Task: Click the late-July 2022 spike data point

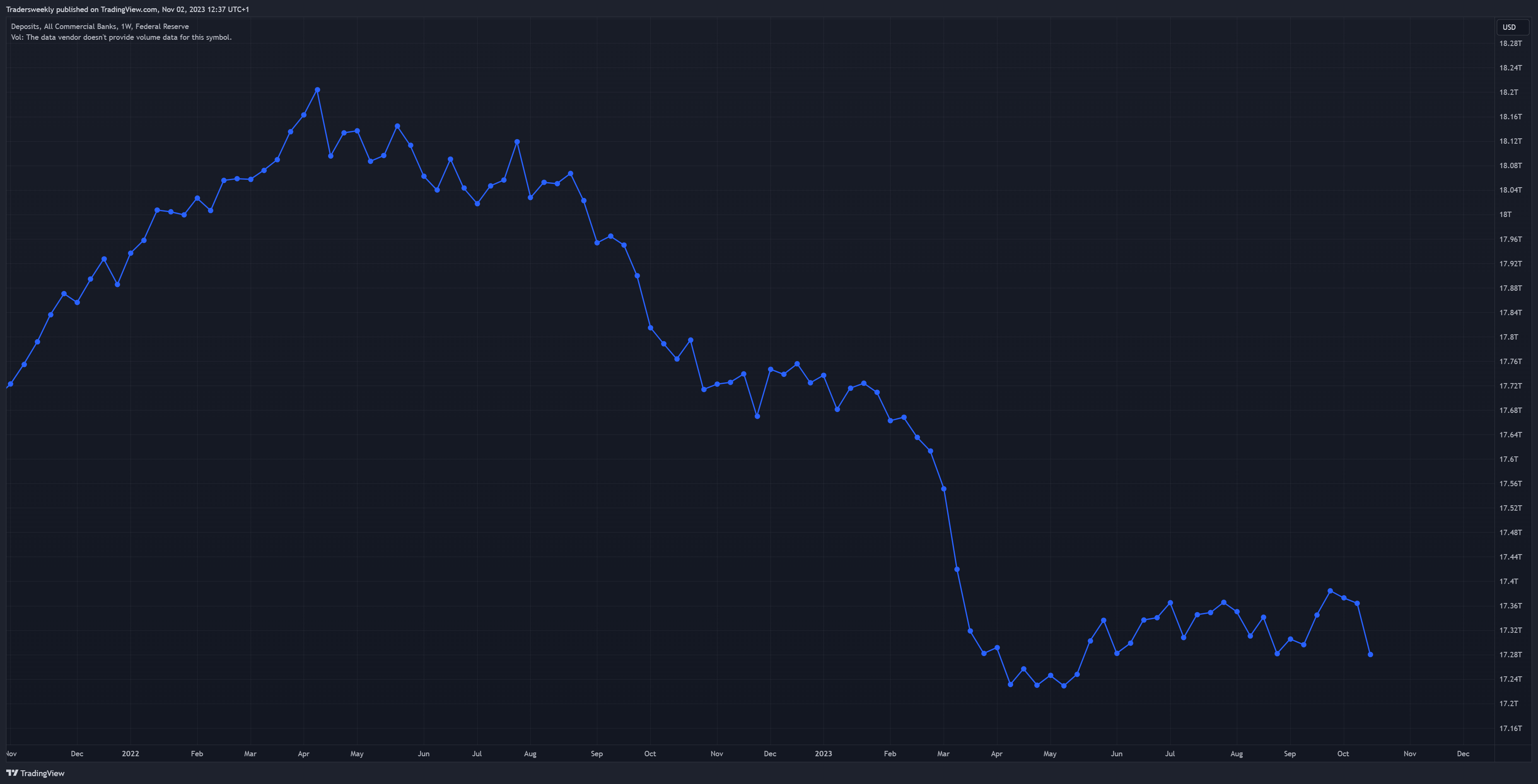Action: (x=517, y=142)
